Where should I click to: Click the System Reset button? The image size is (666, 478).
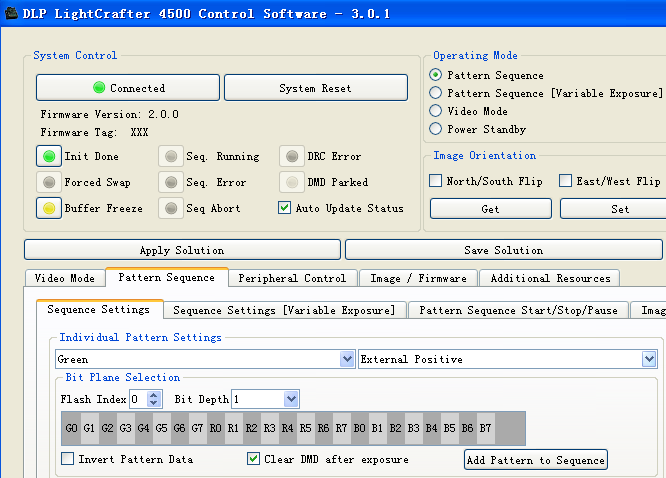point(316,88)
